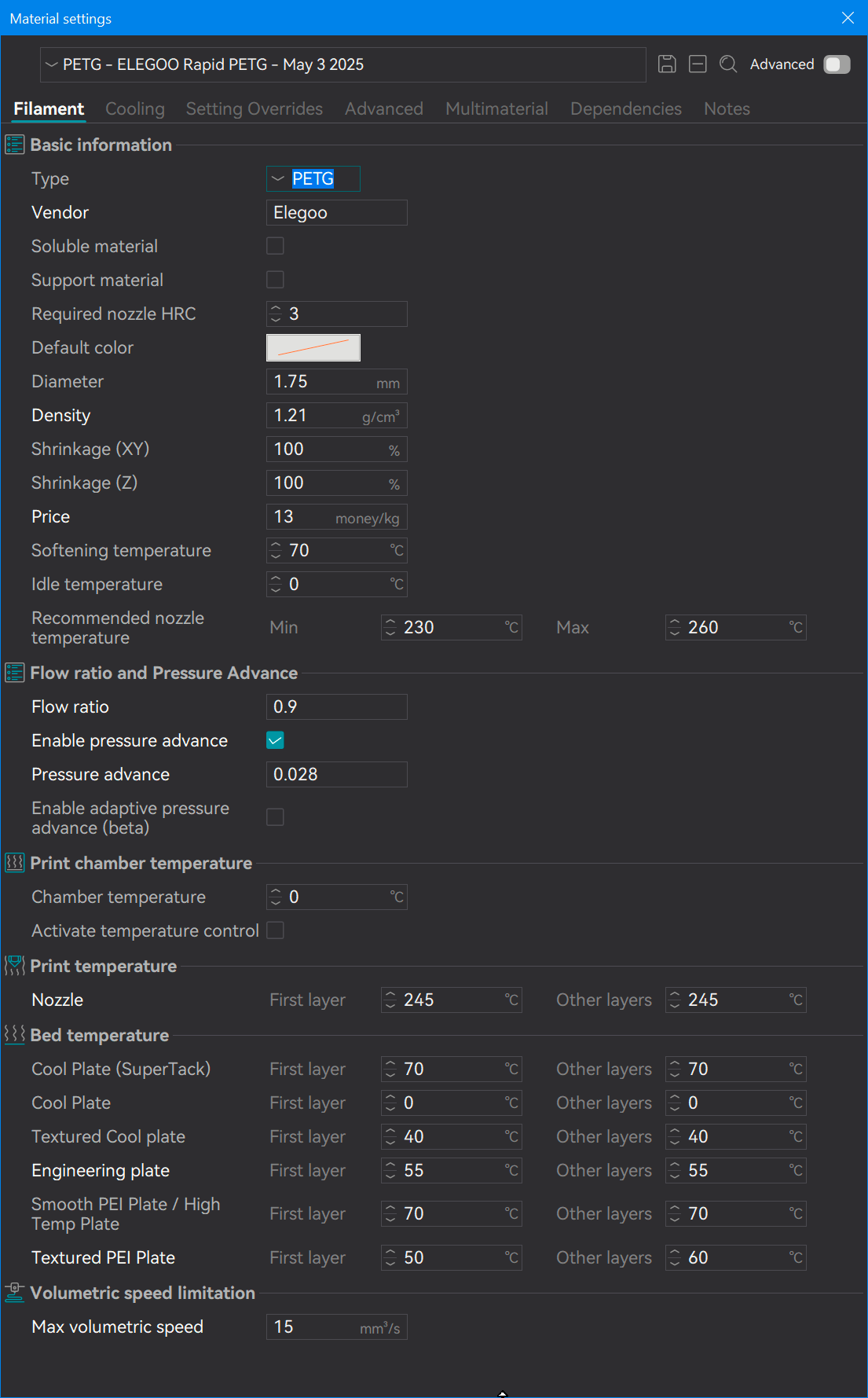Click the Print chamber temperature section icon
Viewport: 868px width, 1398px height.
15,863
